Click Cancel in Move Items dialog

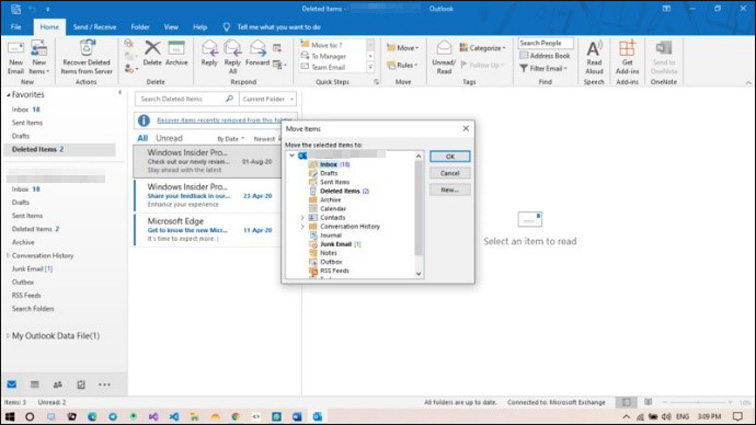450,173
